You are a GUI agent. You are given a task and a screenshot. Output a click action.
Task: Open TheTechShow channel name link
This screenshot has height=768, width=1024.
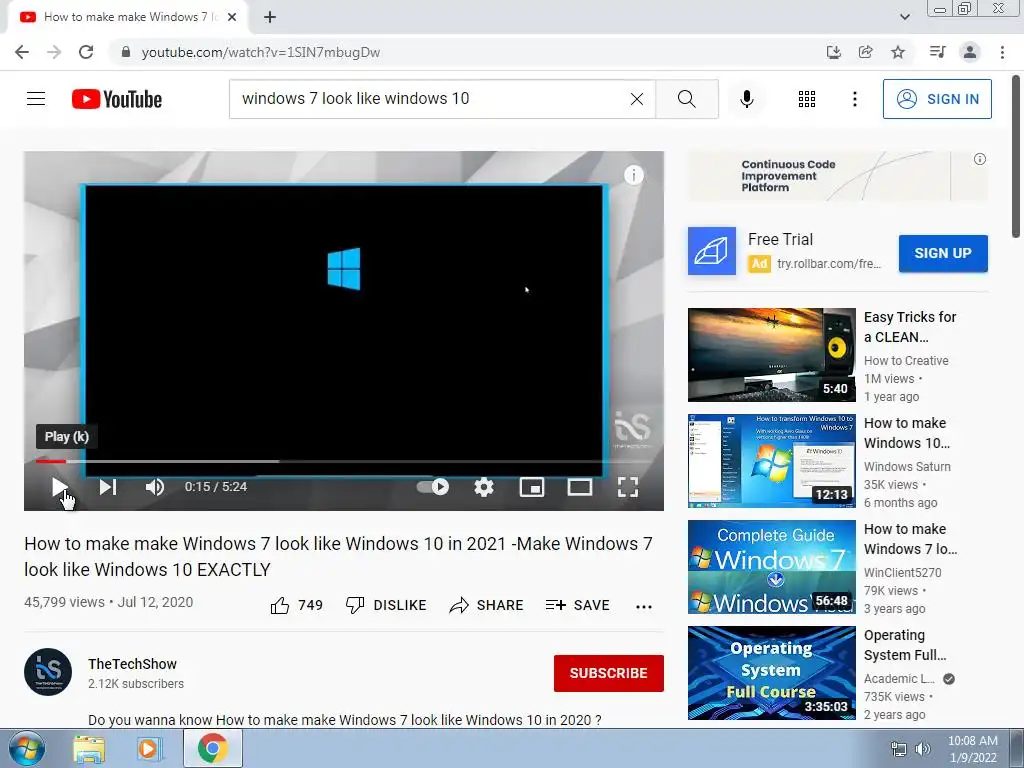pos(133,664)
